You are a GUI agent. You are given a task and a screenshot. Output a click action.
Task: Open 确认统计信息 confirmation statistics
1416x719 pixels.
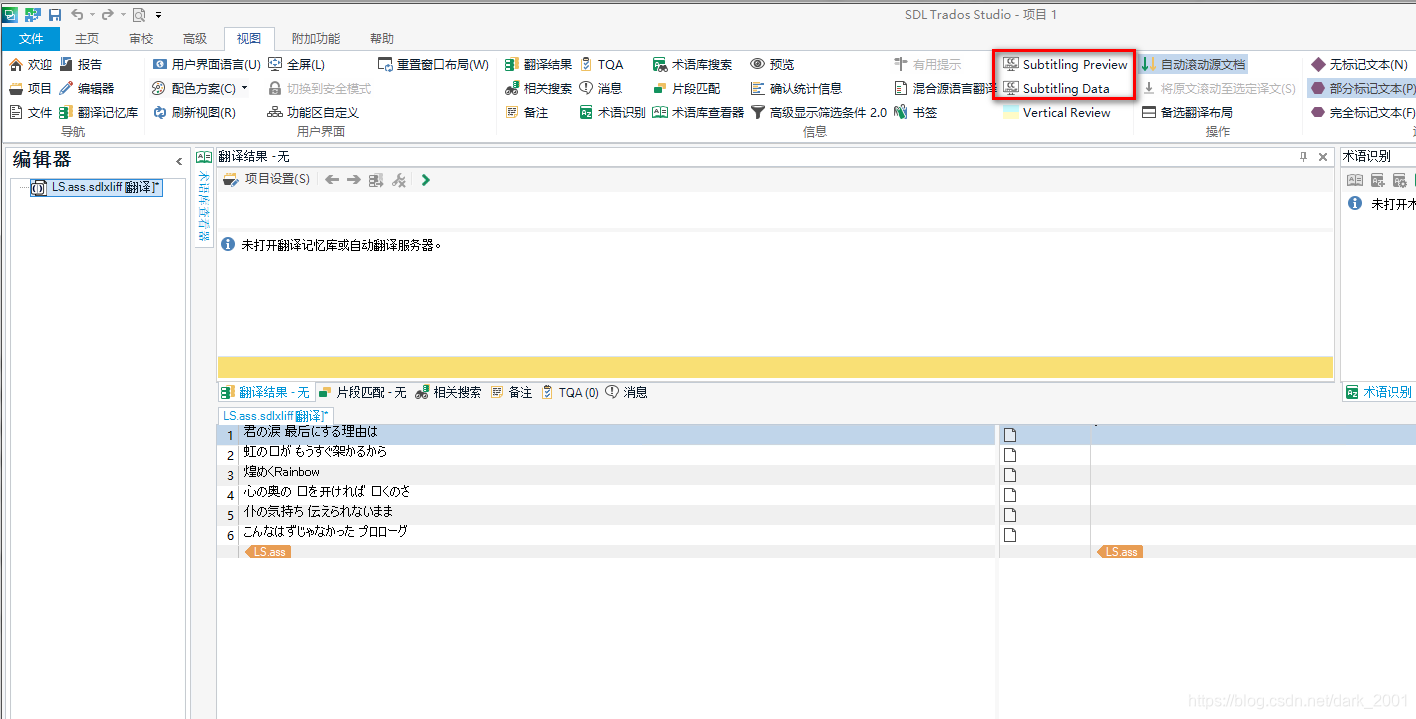coord(796,88)
